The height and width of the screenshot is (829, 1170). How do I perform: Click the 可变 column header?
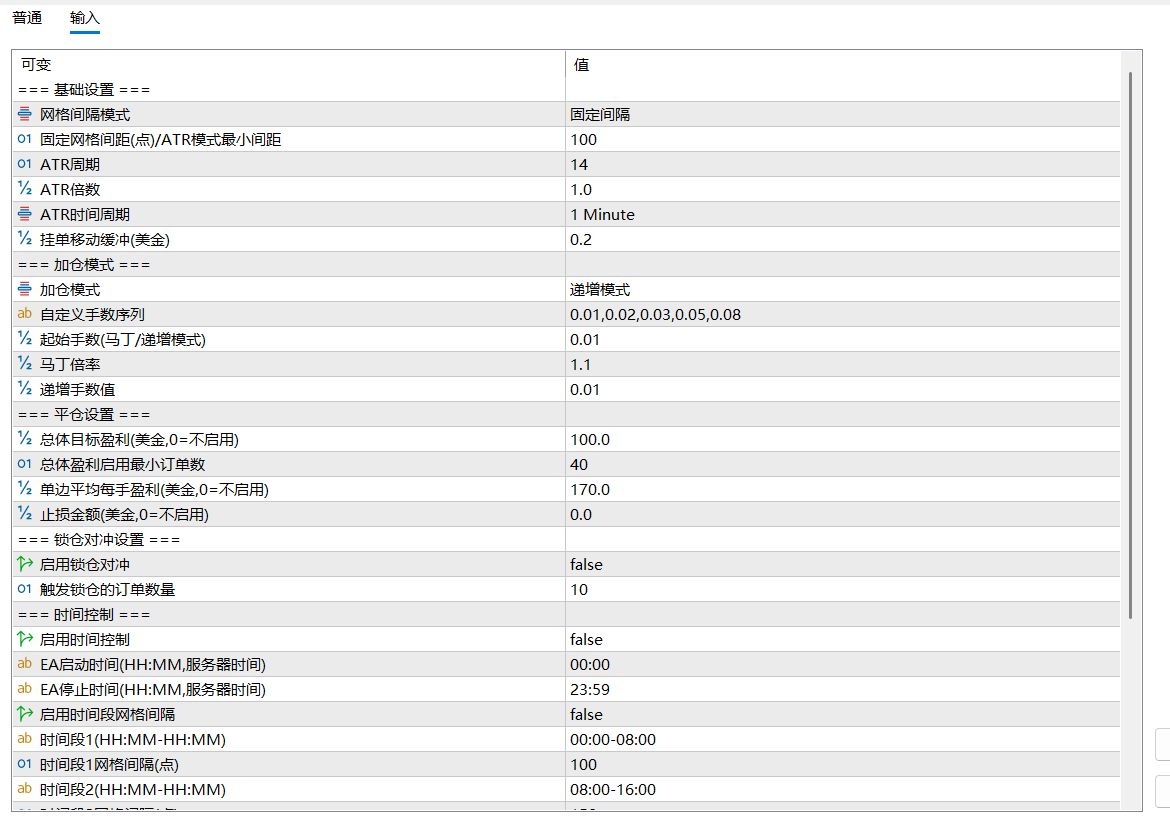pyautogui.click(x=289, y=64)
